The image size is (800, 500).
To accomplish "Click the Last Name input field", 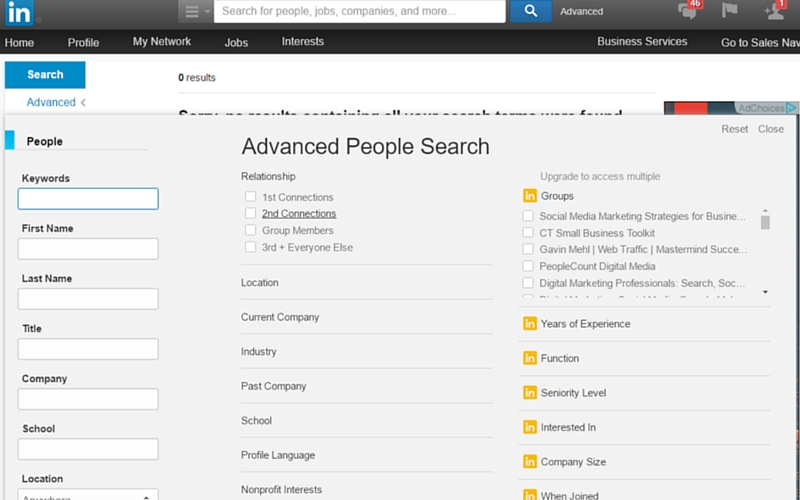I will point(88,298).
